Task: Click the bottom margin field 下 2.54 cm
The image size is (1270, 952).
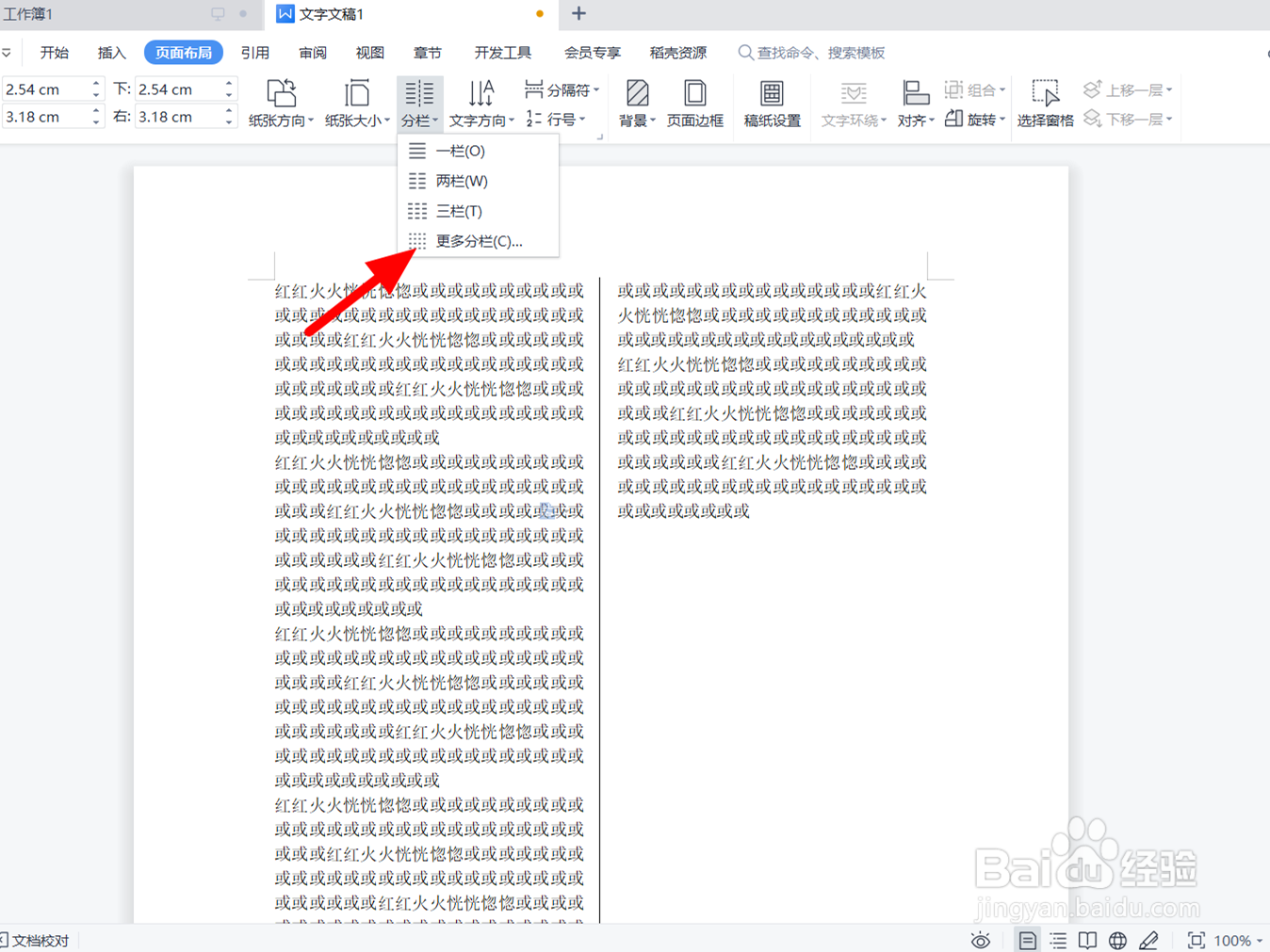Action: pos(179,89)
